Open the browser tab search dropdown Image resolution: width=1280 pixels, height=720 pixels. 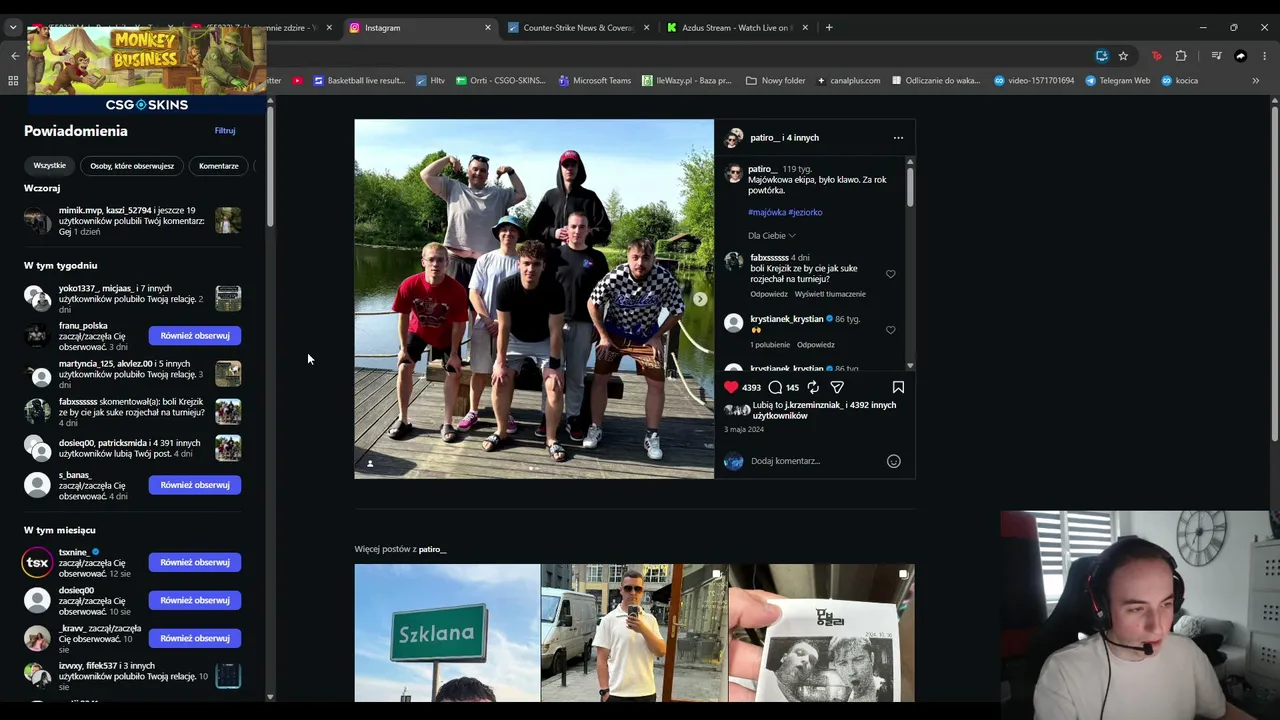point(13,28)
